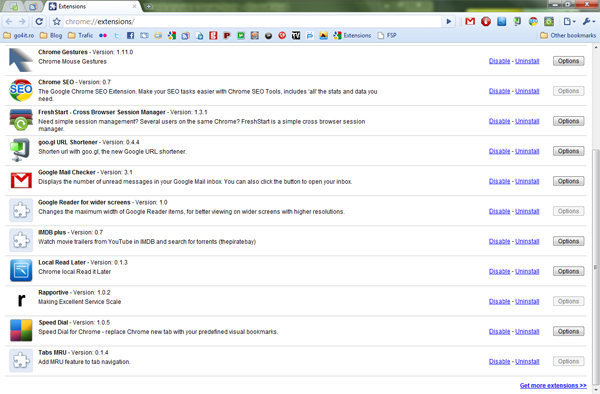Image resolution: width=600 pixels, height=394 pixels.
Task: Bookmark page with the star icon
Action: (x=57, y=22)
